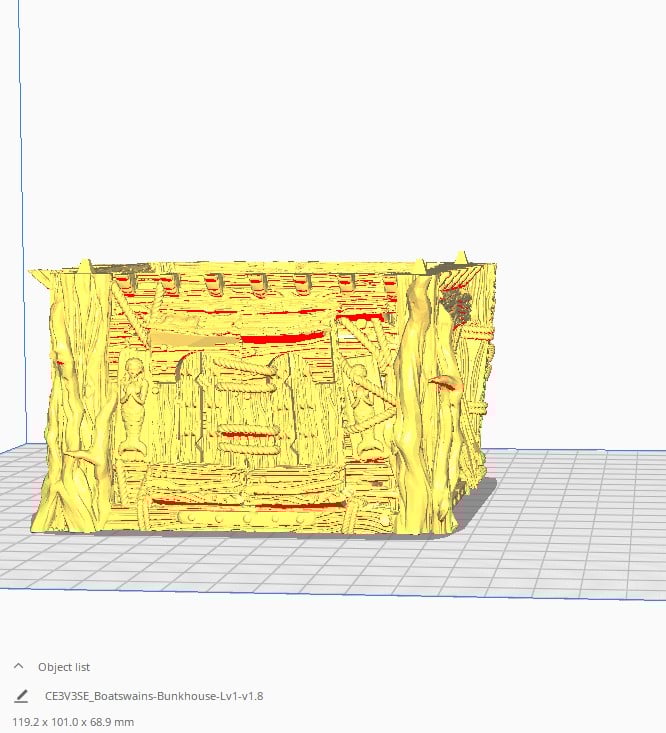Select the yellow bunkhouse model on the build plate

pos(264,397)
